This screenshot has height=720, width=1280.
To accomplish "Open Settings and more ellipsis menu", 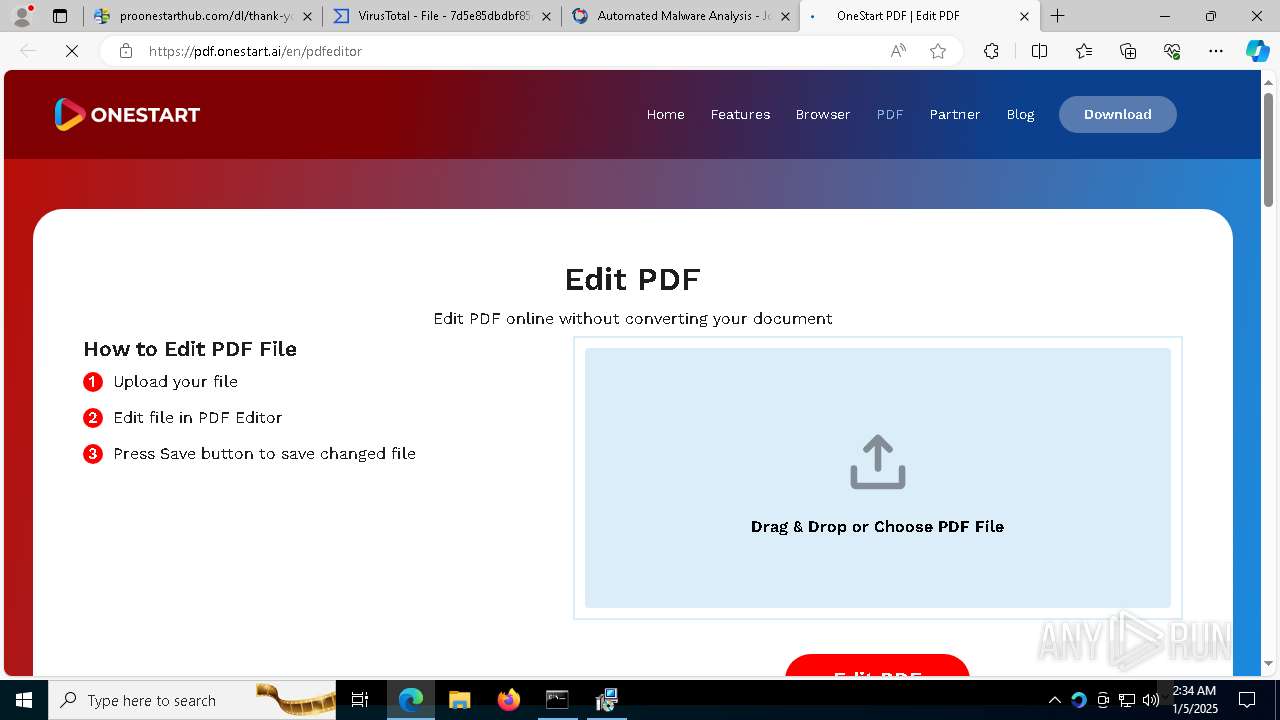I will pyautogui.click(x=1216, y=51).
